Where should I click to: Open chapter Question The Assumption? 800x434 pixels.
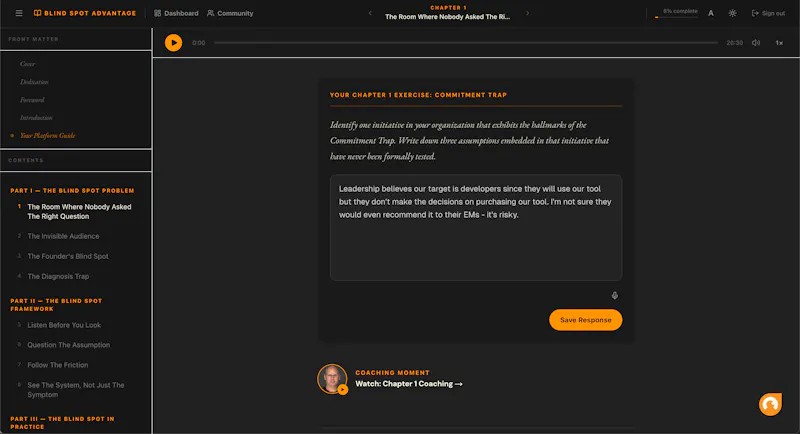(x=68, y=345)
